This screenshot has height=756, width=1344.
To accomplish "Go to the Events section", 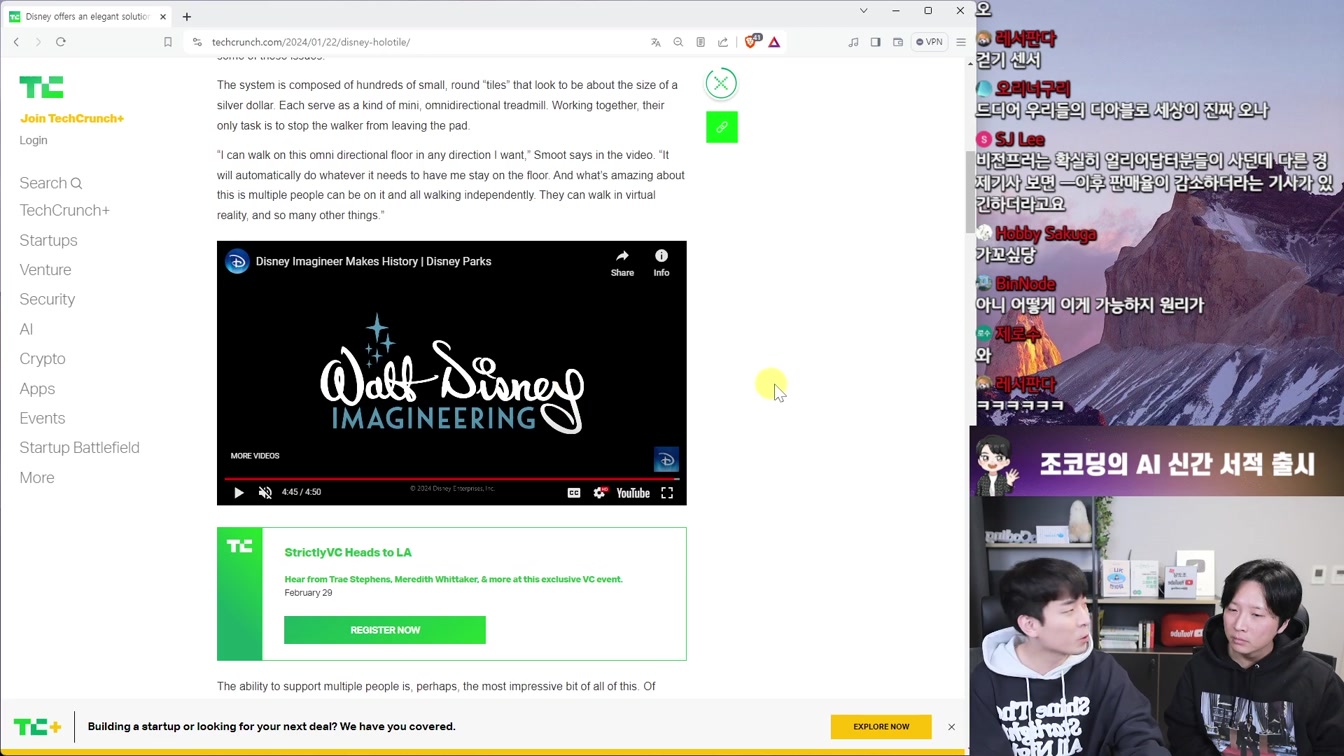I will click(x=42, y=418).
